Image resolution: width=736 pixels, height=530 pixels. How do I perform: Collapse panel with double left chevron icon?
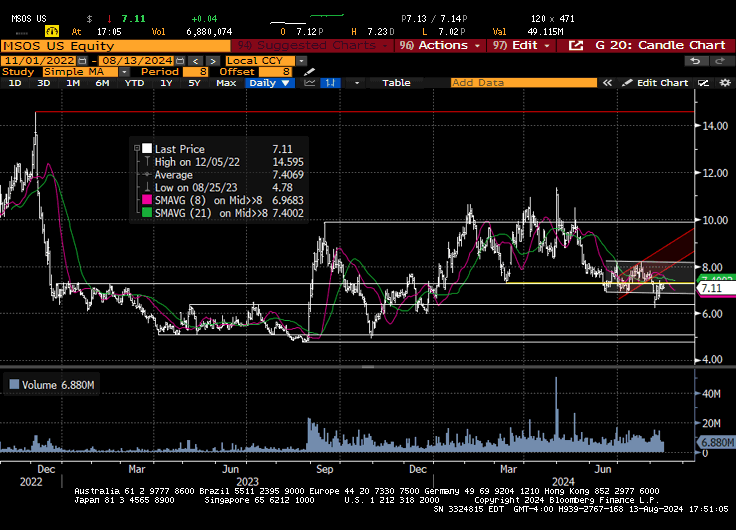(x=607, y=83)
